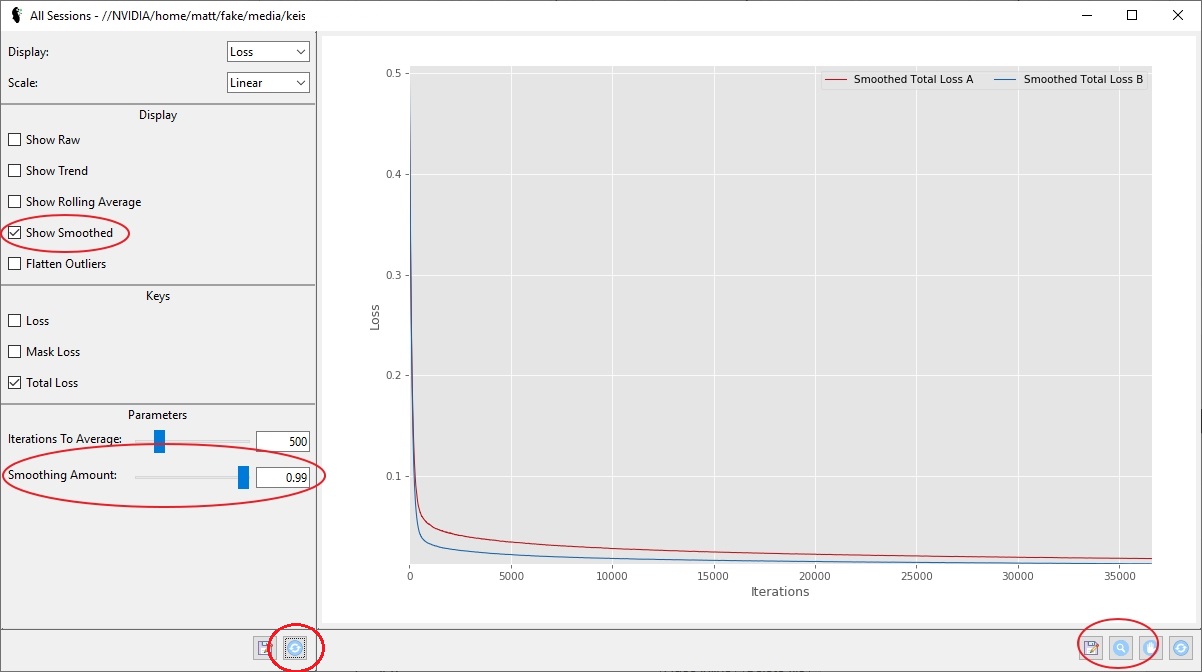The width and height of the screenshot is (1202, 672).
Task: Uncheck the Show Smoothed checkbox
Action: point(15,233)
